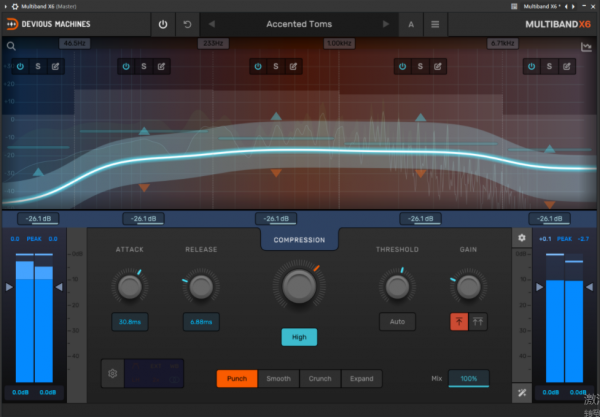Solo the fourth band
600x417 pixels.
pos(420,67)
